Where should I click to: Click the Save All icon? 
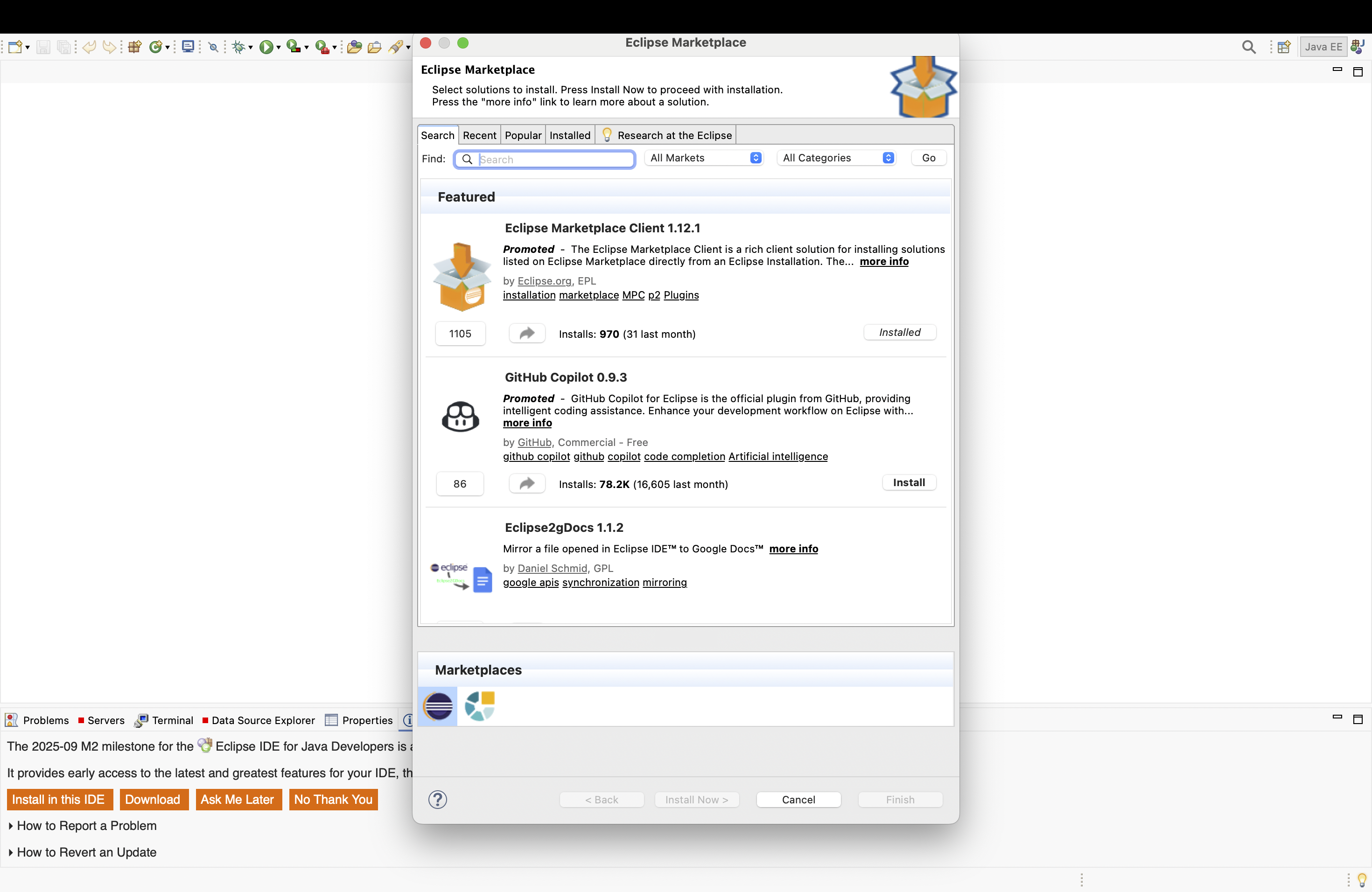tap(64, 47)
